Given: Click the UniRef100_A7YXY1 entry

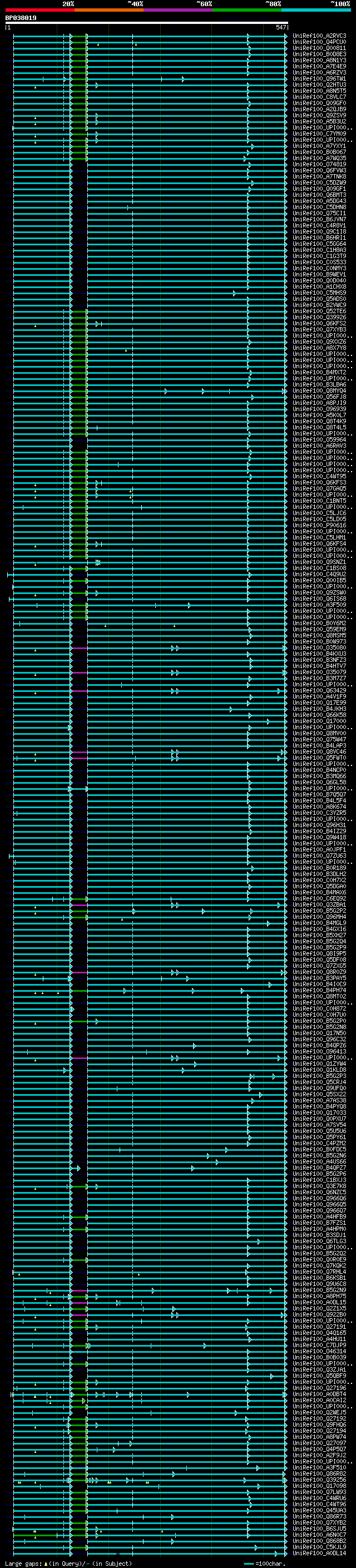Looking at the screenshot, I should coord(319,146).
